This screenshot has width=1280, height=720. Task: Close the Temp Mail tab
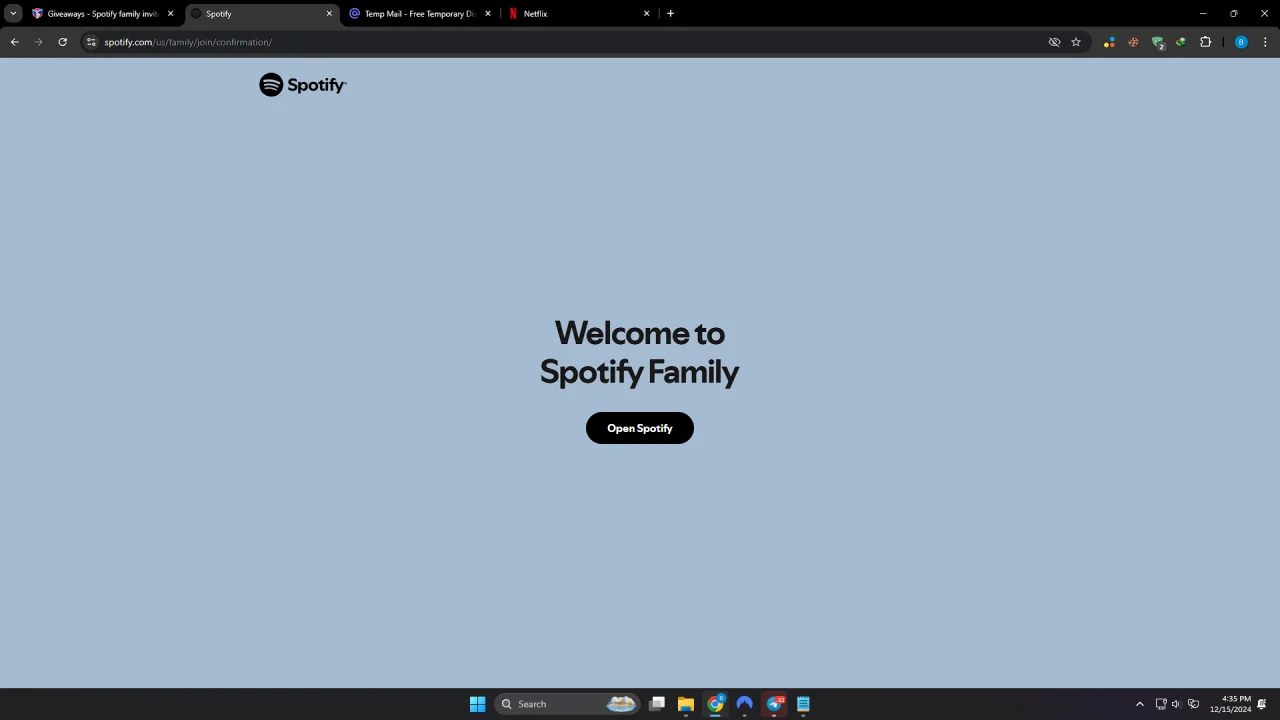[x=488, y=14]
